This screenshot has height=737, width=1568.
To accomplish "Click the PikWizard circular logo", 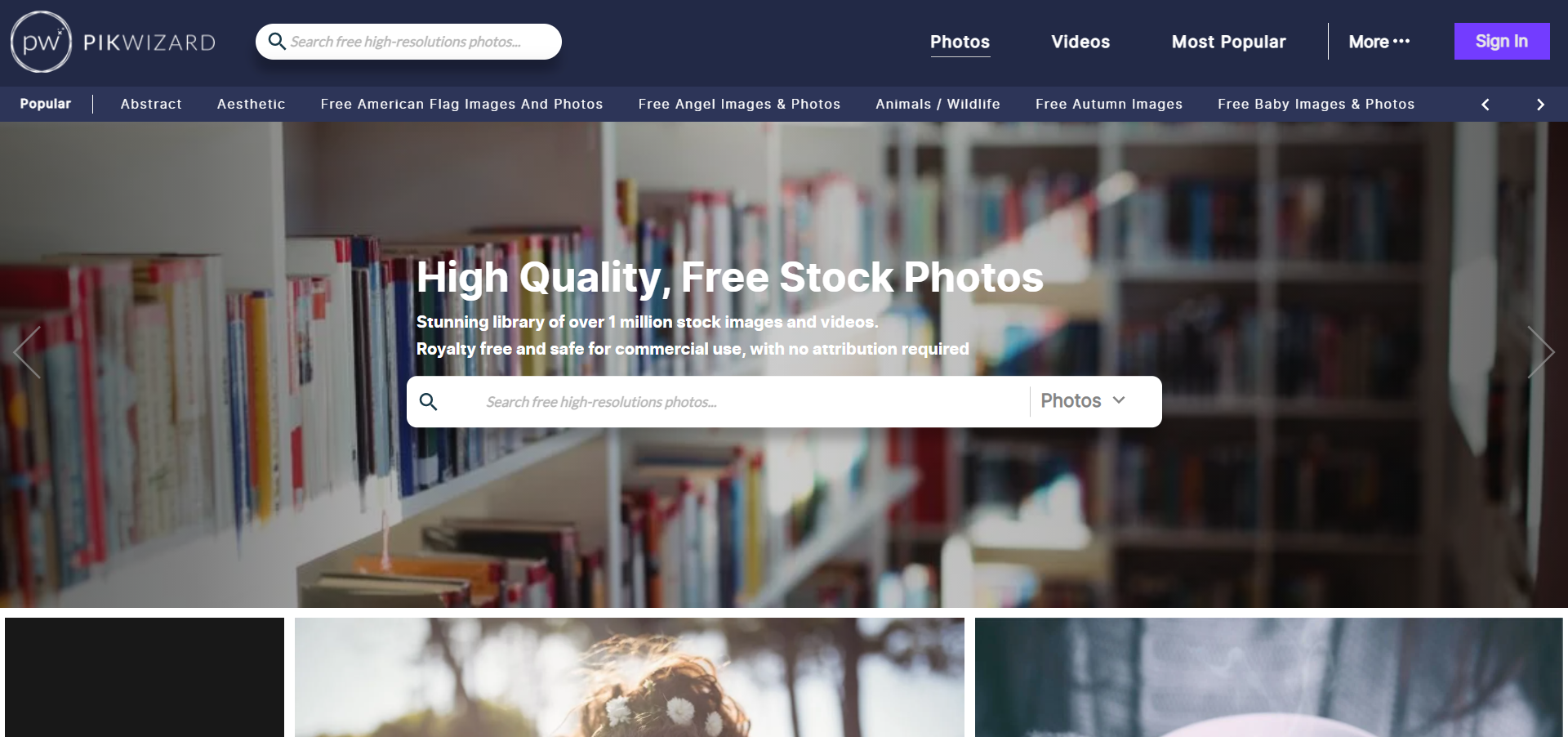I will 41,42.
